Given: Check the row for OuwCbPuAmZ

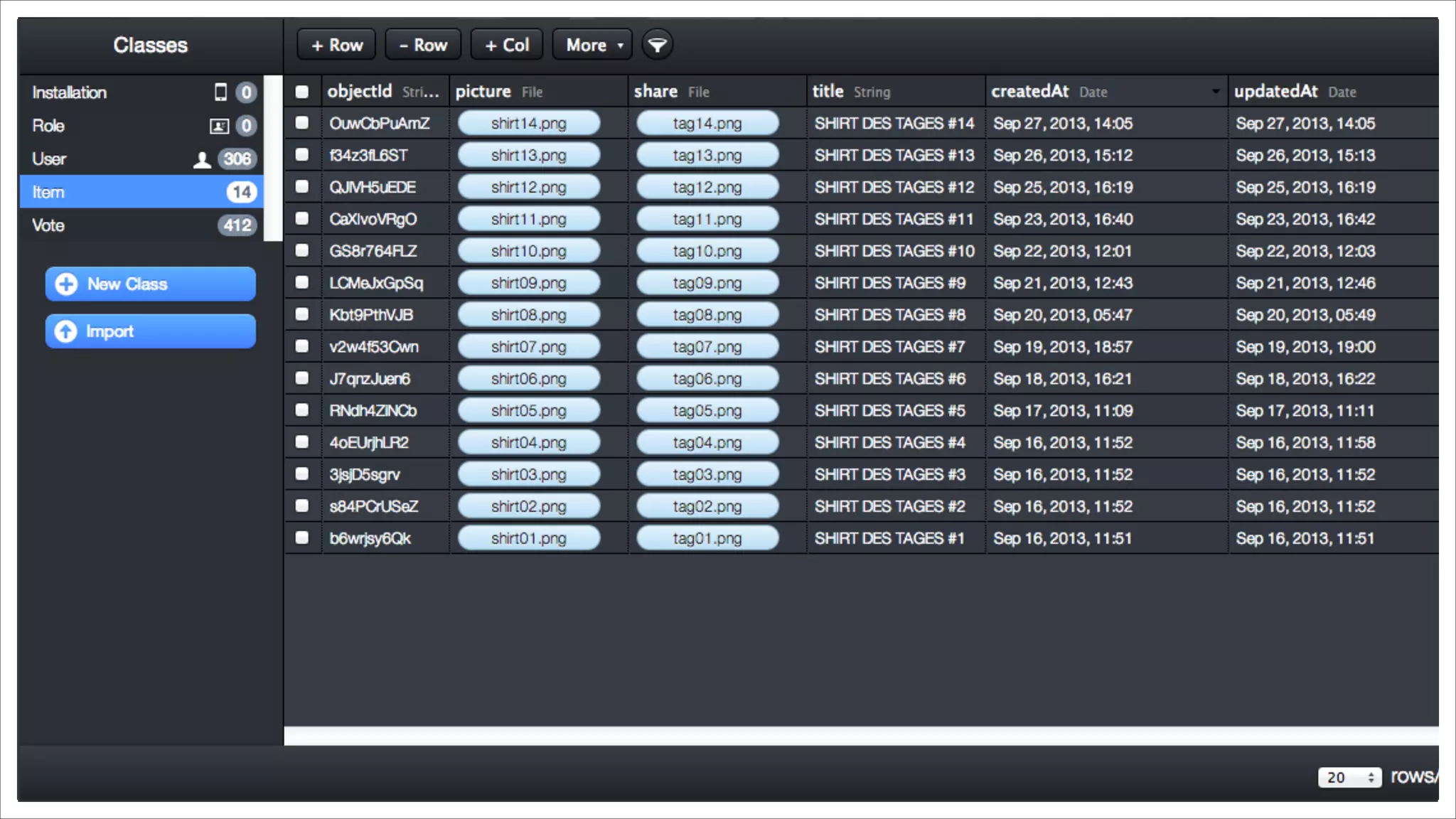Looking at the screenshot, I should (x=302, y=123).
